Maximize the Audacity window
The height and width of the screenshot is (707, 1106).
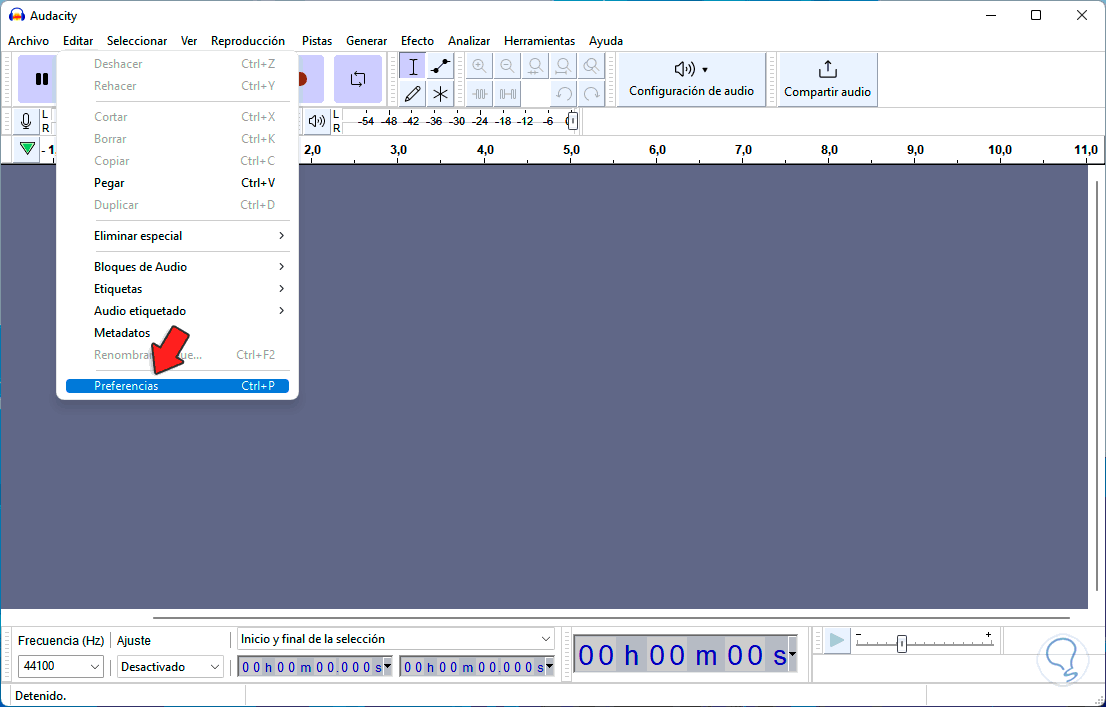(1035, 16)
